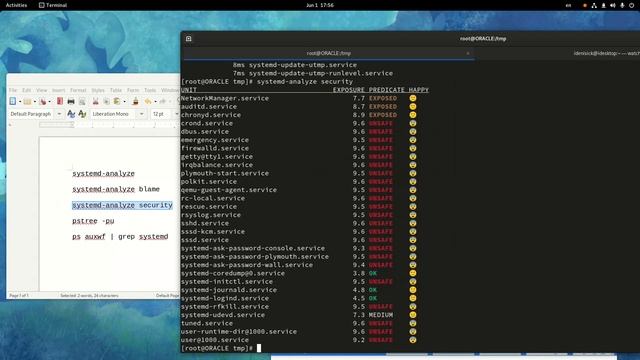
Task: Click the Cut scissors icon
Action: (x=96, y=101)
